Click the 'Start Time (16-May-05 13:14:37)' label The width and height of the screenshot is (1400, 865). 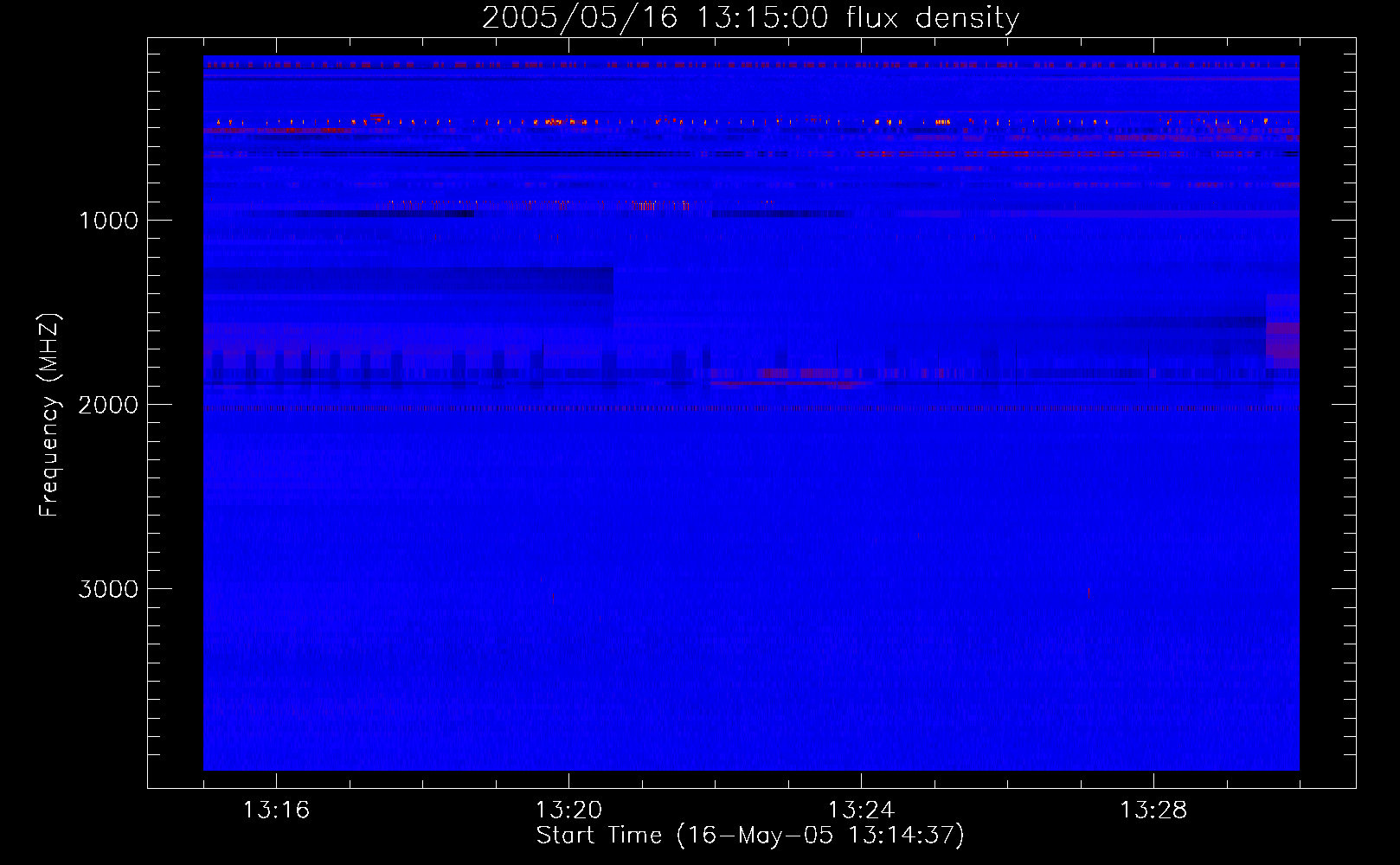point(750,835)
